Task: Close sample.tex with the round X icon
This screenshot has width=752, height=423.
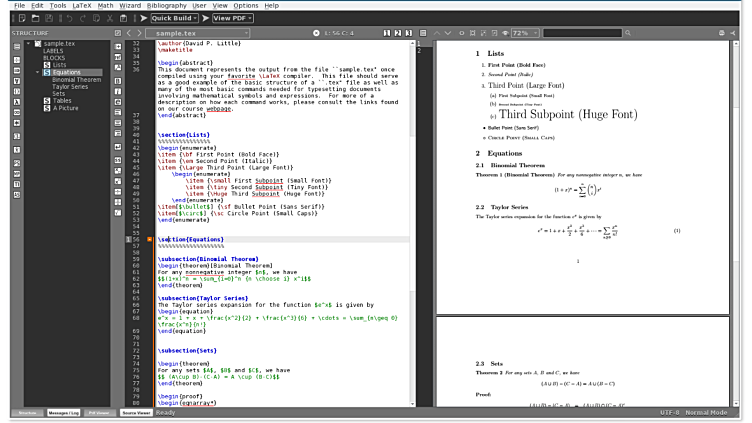Action: click(x=314, y=33)
